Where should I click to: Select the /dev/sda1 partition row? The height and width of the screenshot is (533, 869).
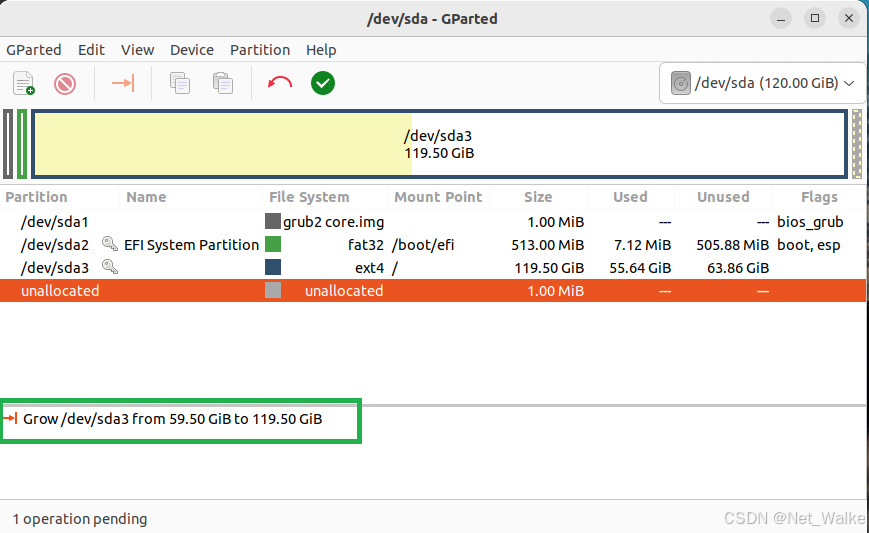(x=433, y=222)
